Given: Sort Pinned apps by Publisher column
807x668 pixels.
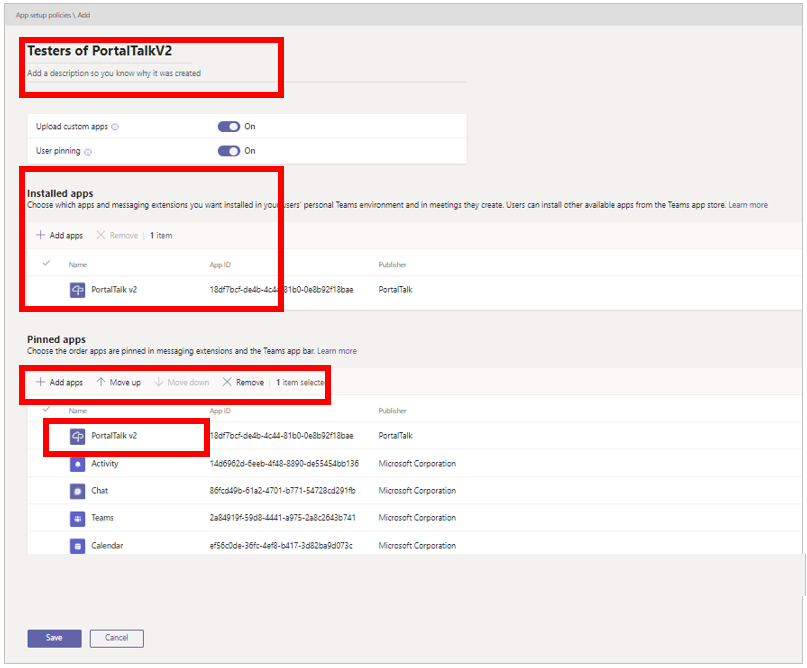Looking at the screenshot, I should tap(392, 411).
